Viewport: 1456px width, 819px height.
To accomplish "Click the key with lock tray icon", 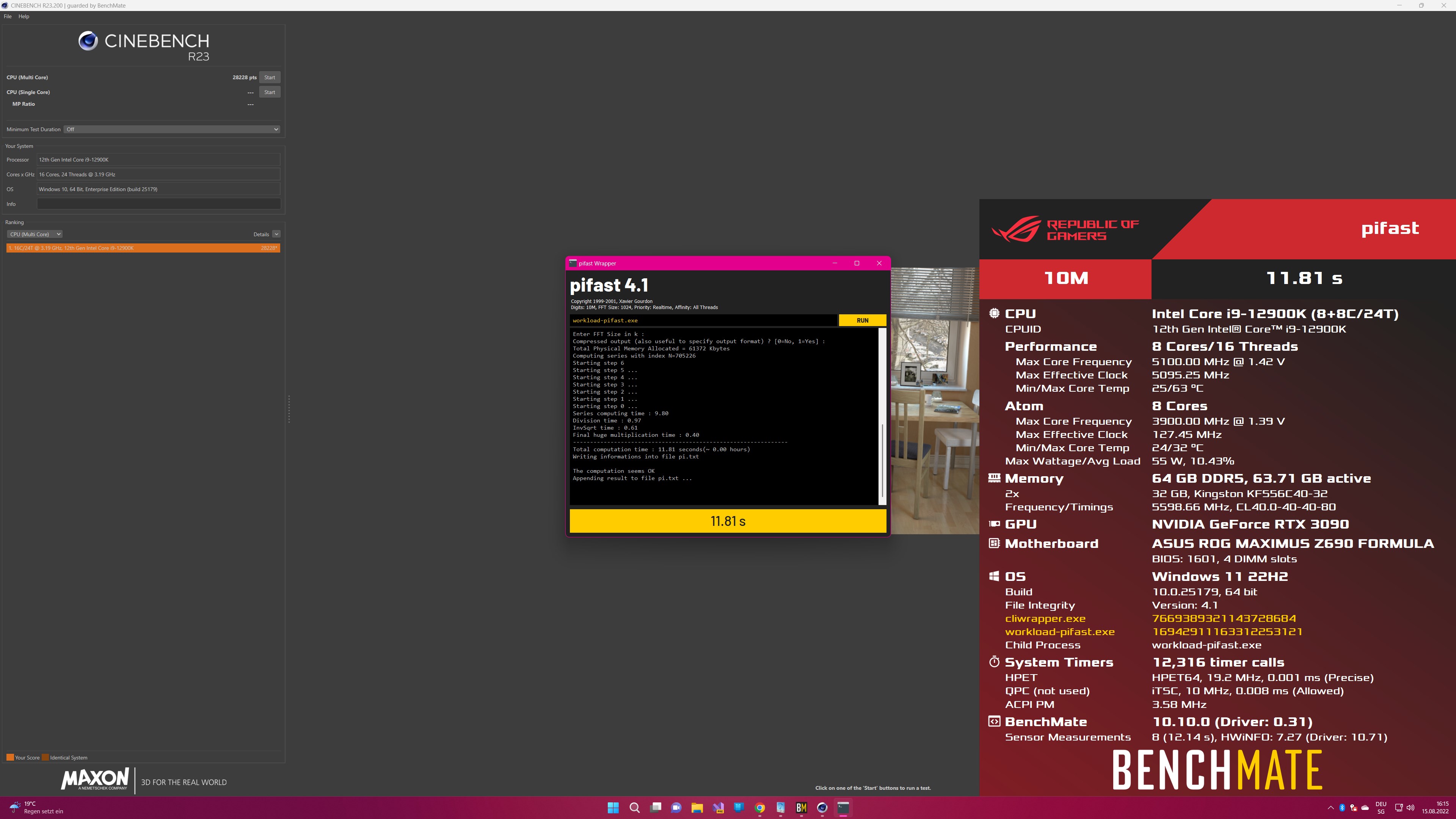I will [x=1353, y=808].
